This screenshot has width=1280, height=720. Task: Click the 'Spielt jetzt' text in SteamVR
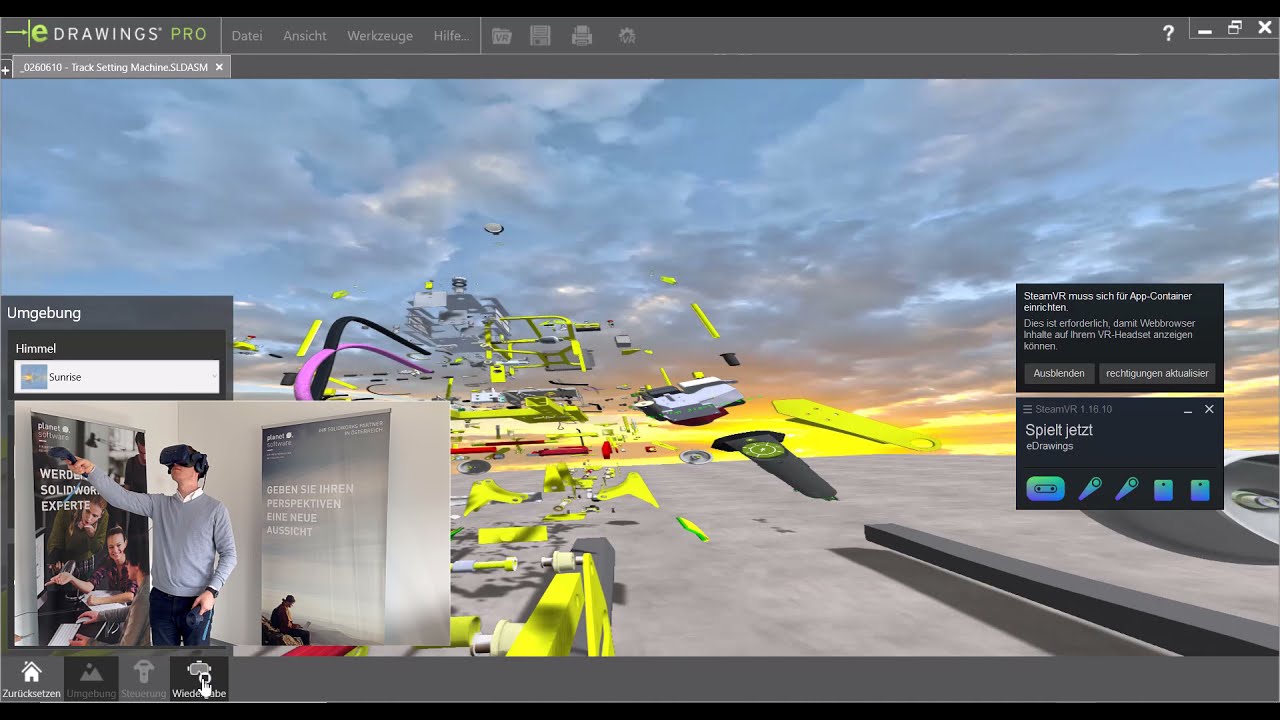tap(1059, 430)
